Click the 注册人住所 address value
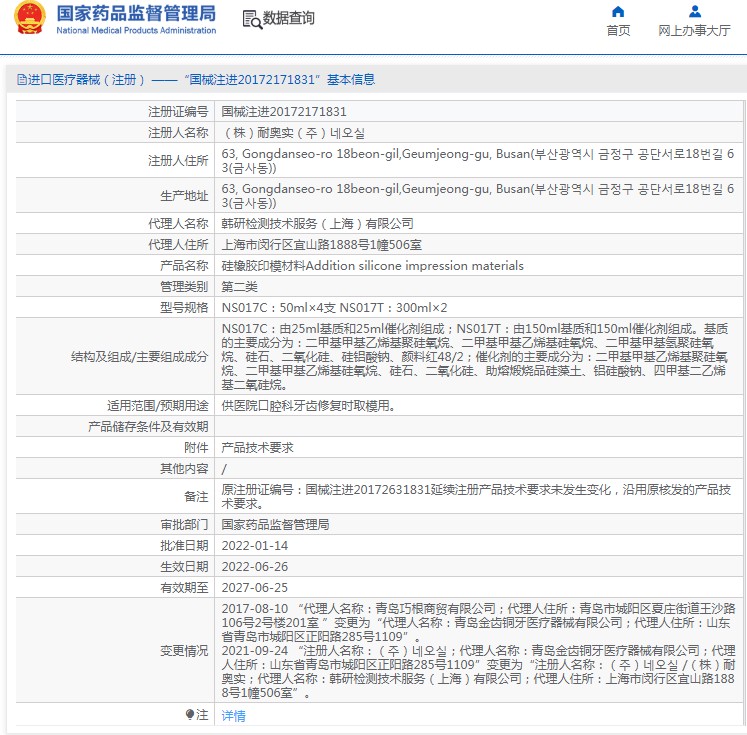Image resolution: width=747 pixels, height=735 pixels. [x=477, y=161]
